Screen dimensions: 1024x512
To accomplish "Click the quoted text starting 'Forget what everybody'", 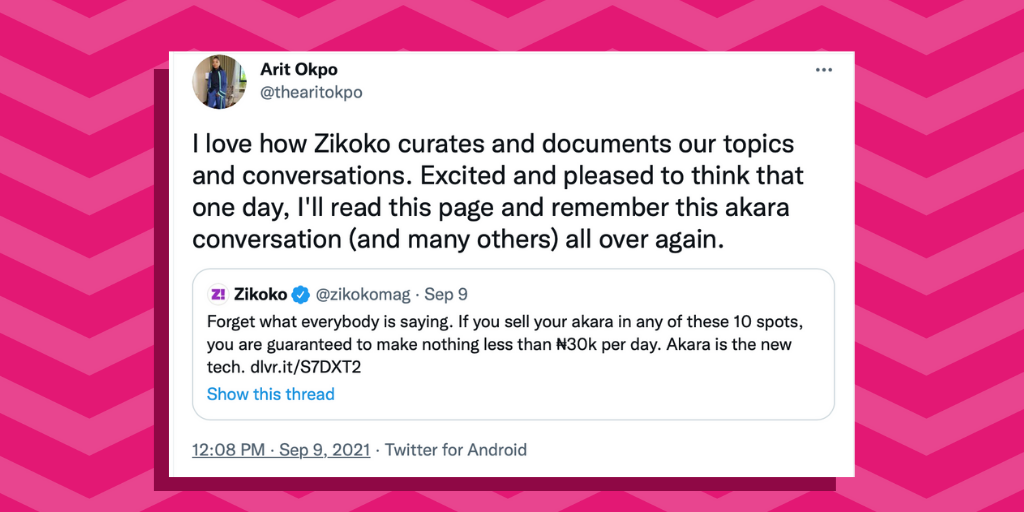I will pyautogui.click(x=400, y=322).
